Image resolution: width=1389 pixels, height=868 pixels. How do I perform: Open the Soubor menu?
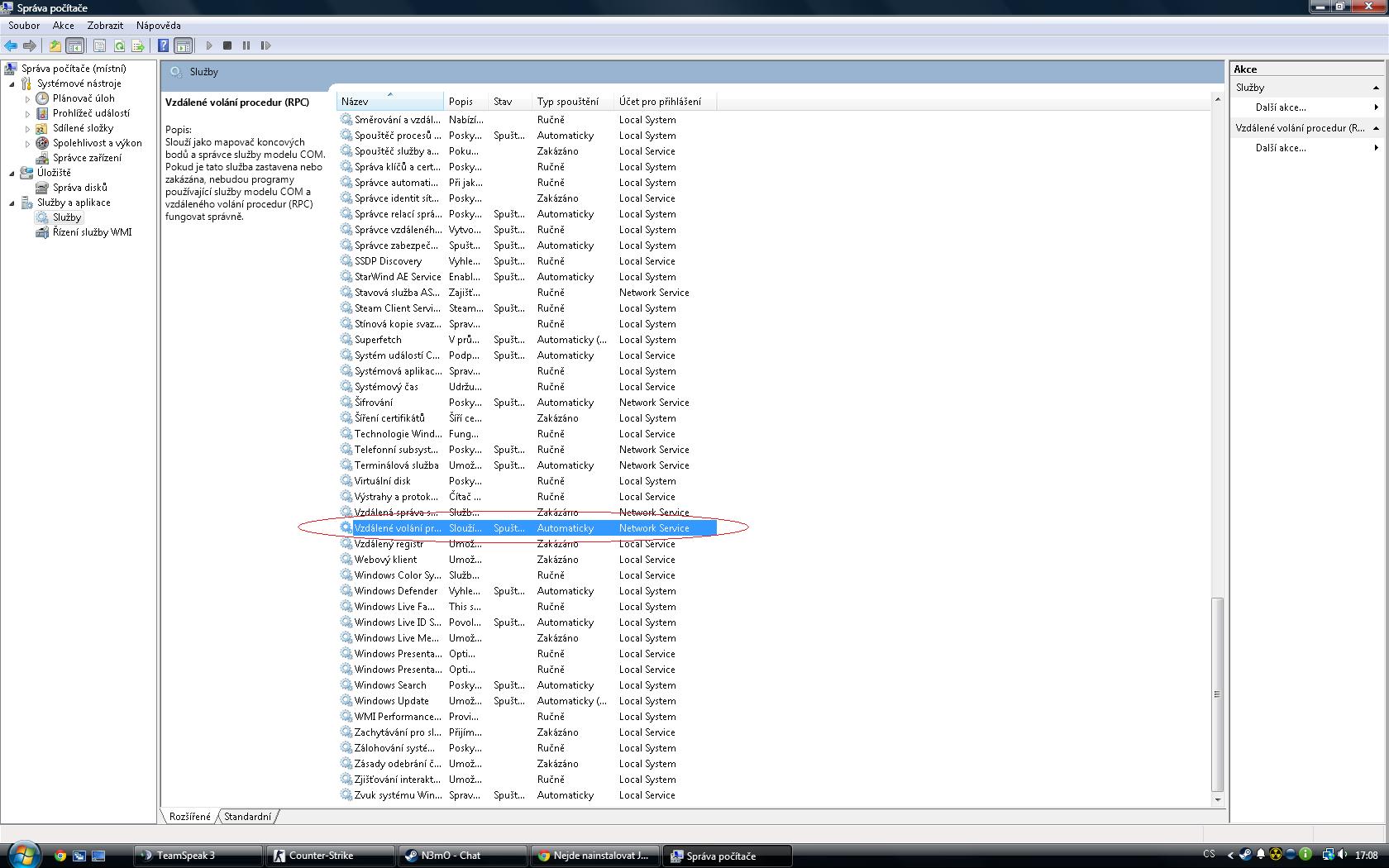click(x=24, y=26)
